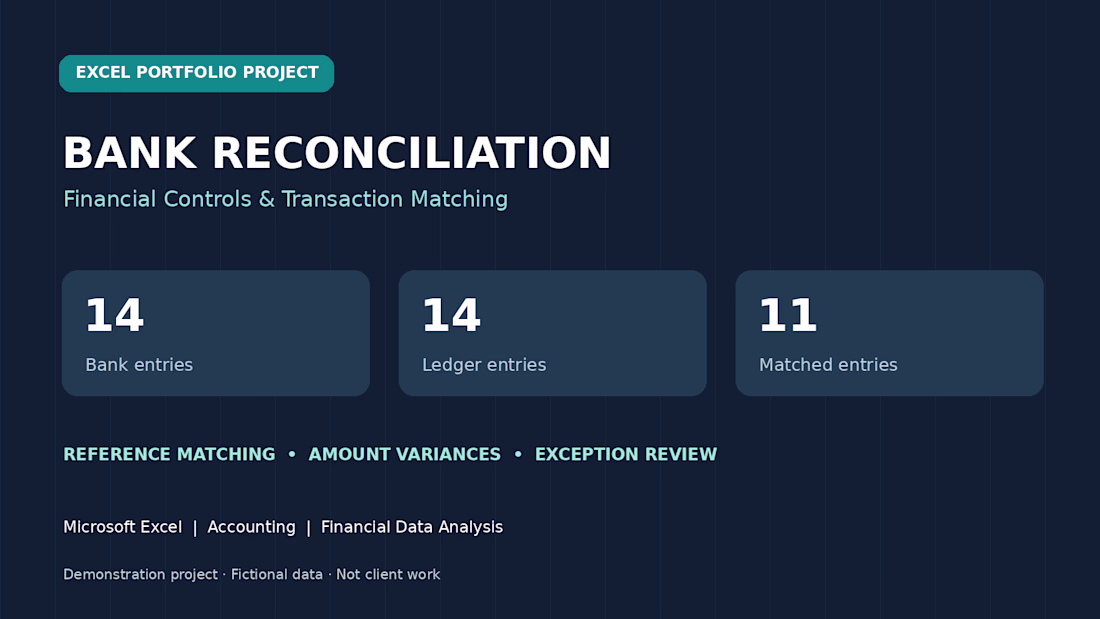Click the Matched entries caption
Viewport: 1100px width, 619px height.
[828, 365]
